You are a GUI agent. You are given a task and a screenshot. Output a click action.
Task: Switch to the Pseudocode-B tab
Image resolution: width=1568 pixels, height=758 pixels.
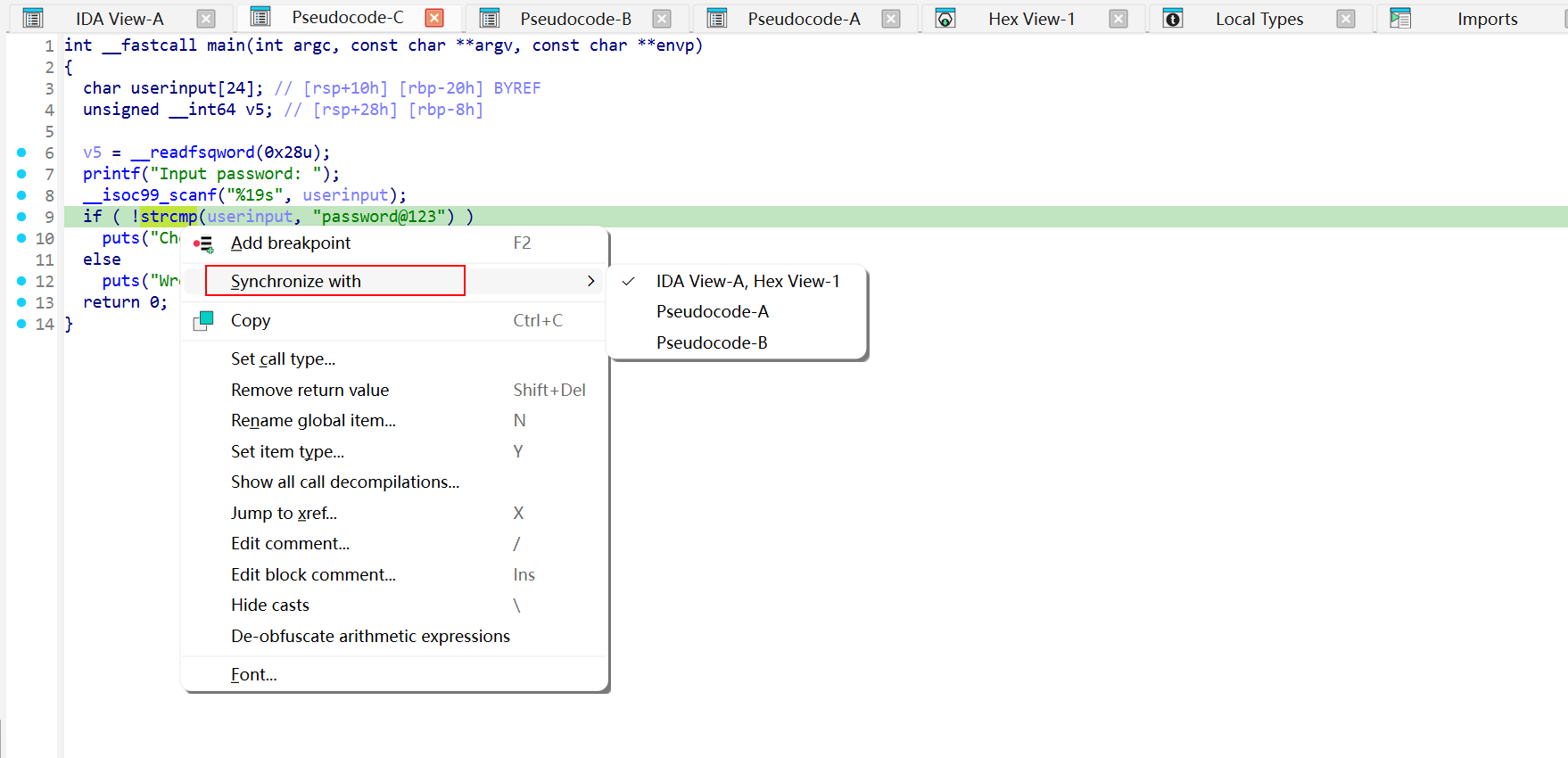point(575,19)
